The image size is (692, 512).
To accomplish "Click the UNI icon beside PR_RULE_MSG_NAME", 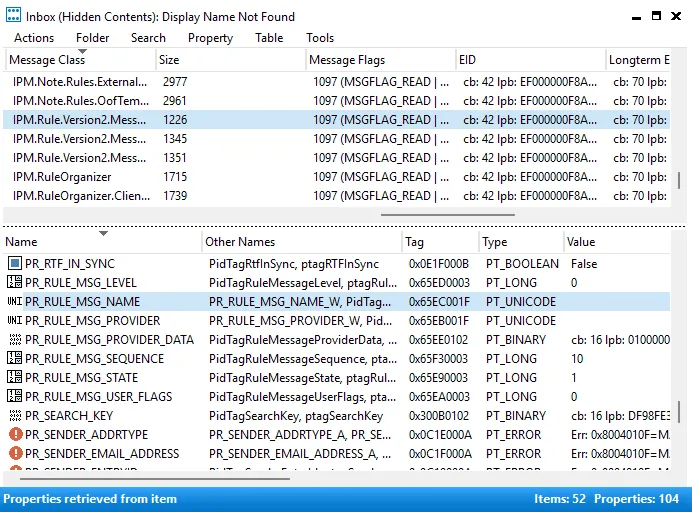I will (x=15, y=301).
